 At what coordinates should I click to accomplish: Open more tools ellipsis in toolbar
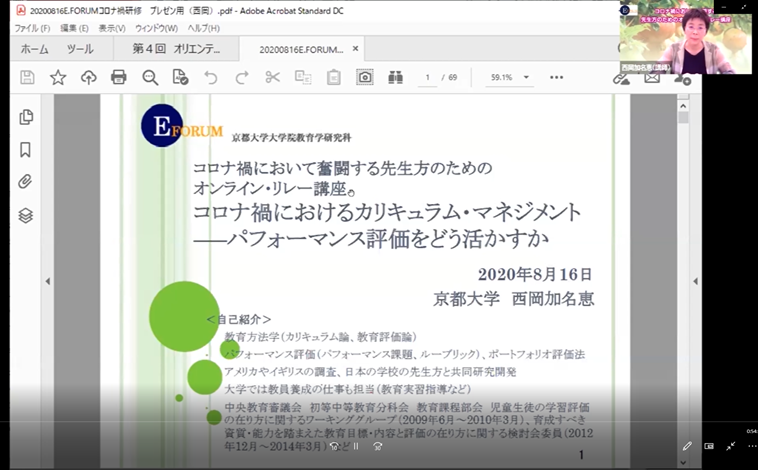556,77
